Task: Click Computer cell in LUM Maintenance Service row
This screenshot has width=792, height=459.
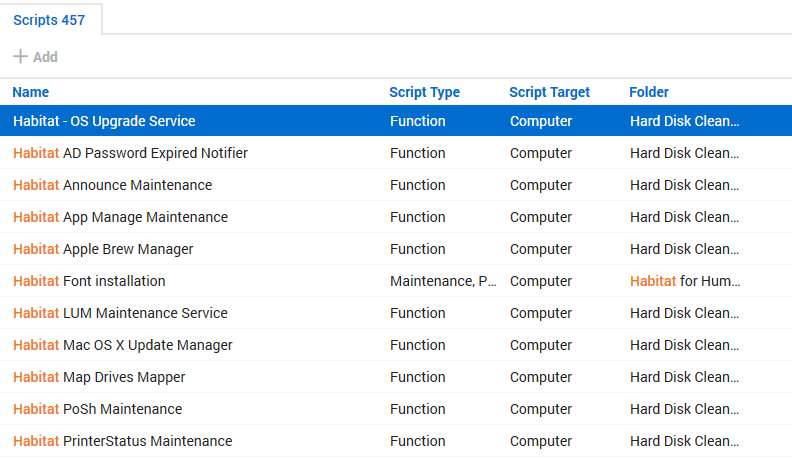Action: coord(541,313)
